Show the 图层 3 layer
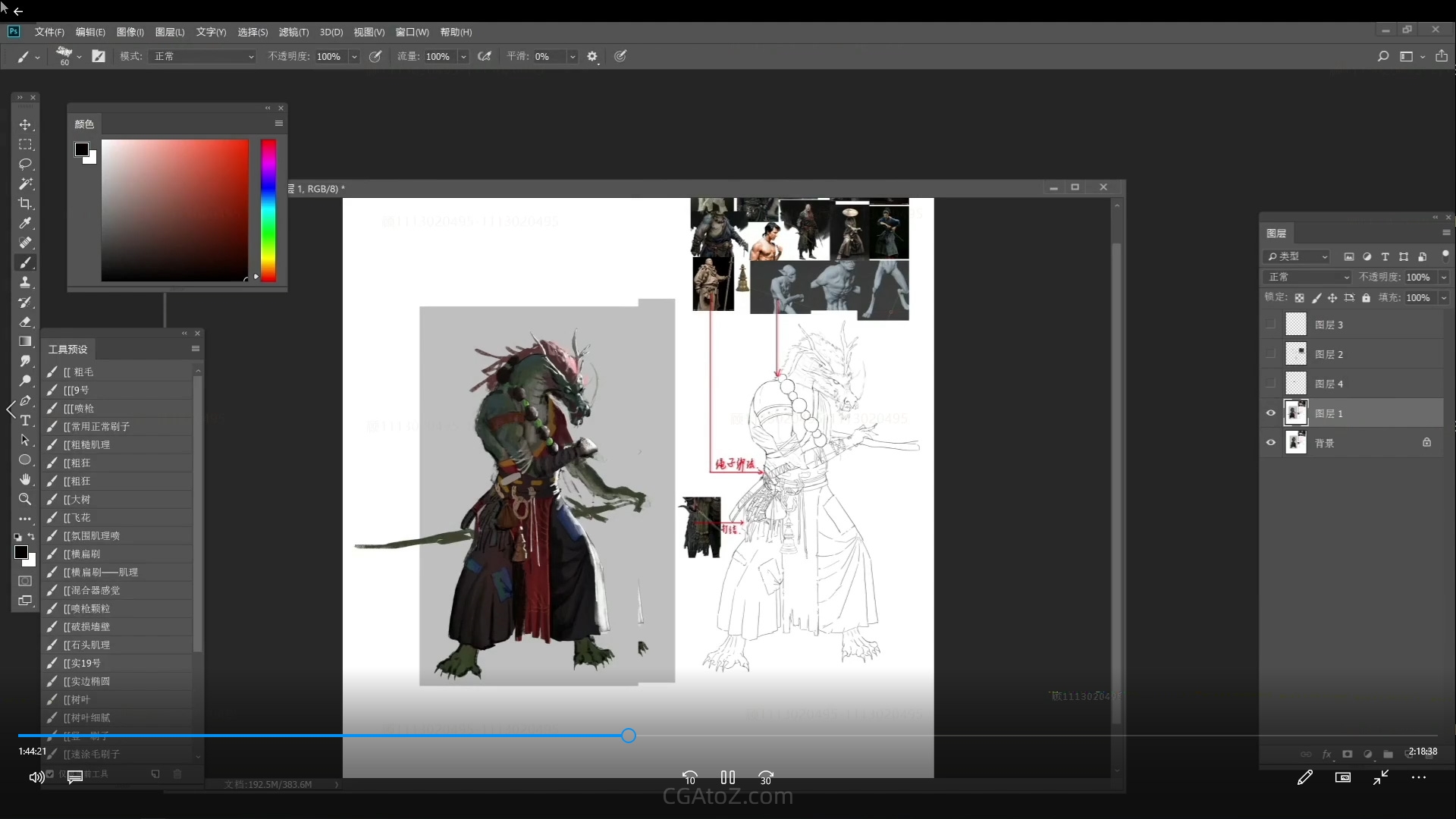This screenshot has width=1456, height=819. click(x=1271, y=325)
